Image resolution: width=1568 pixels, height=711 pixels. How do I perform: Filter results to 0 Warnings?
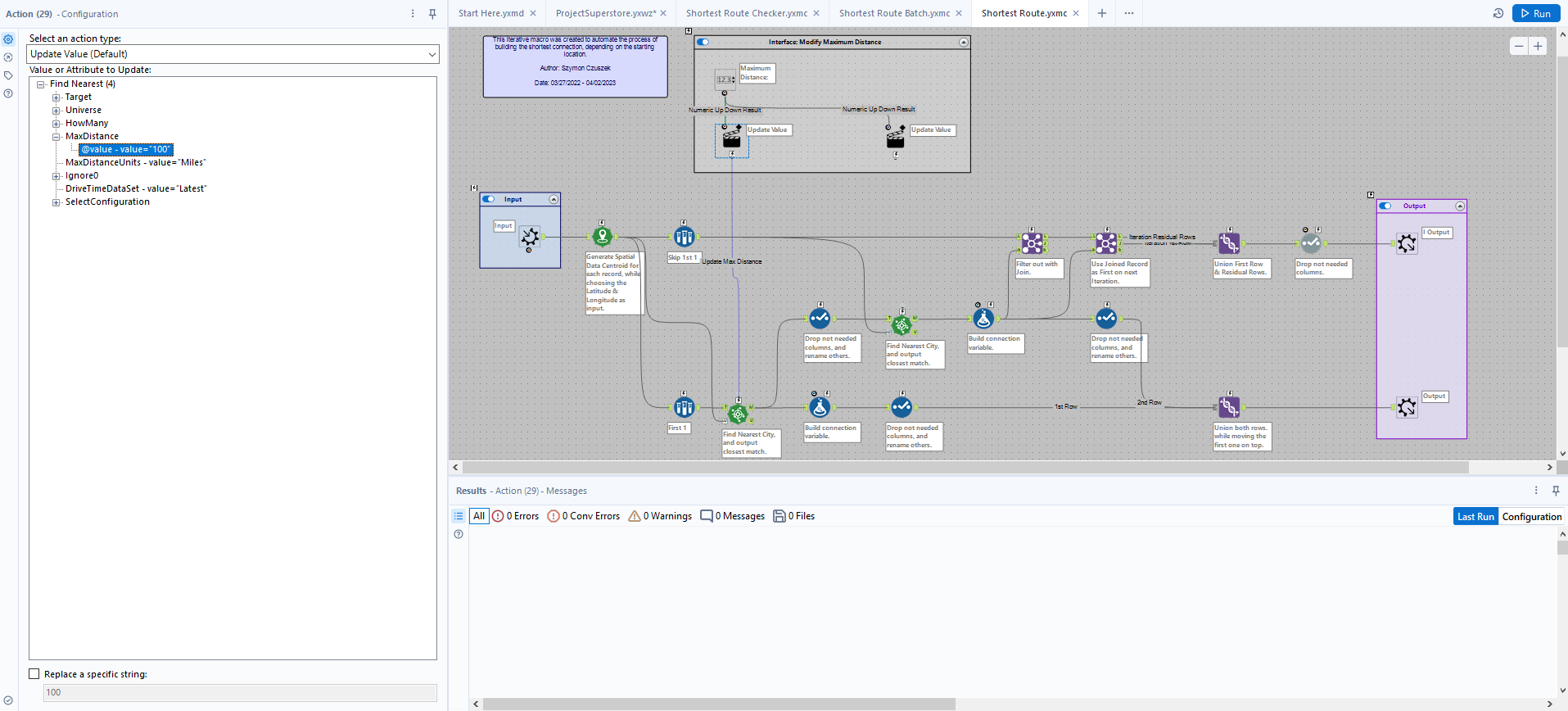coord(660,516)
